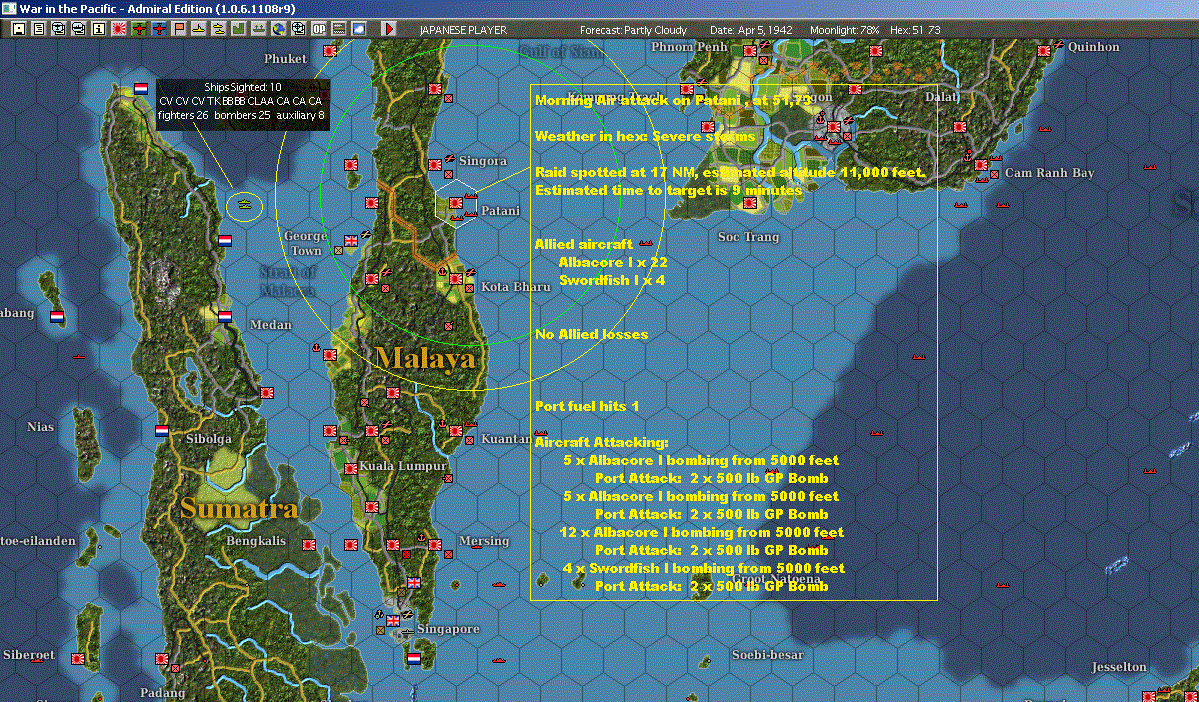The width and height of the screenshot is (1199, 702).
Task: Click the save game floppy icon
Action: (x=18, y=29)
